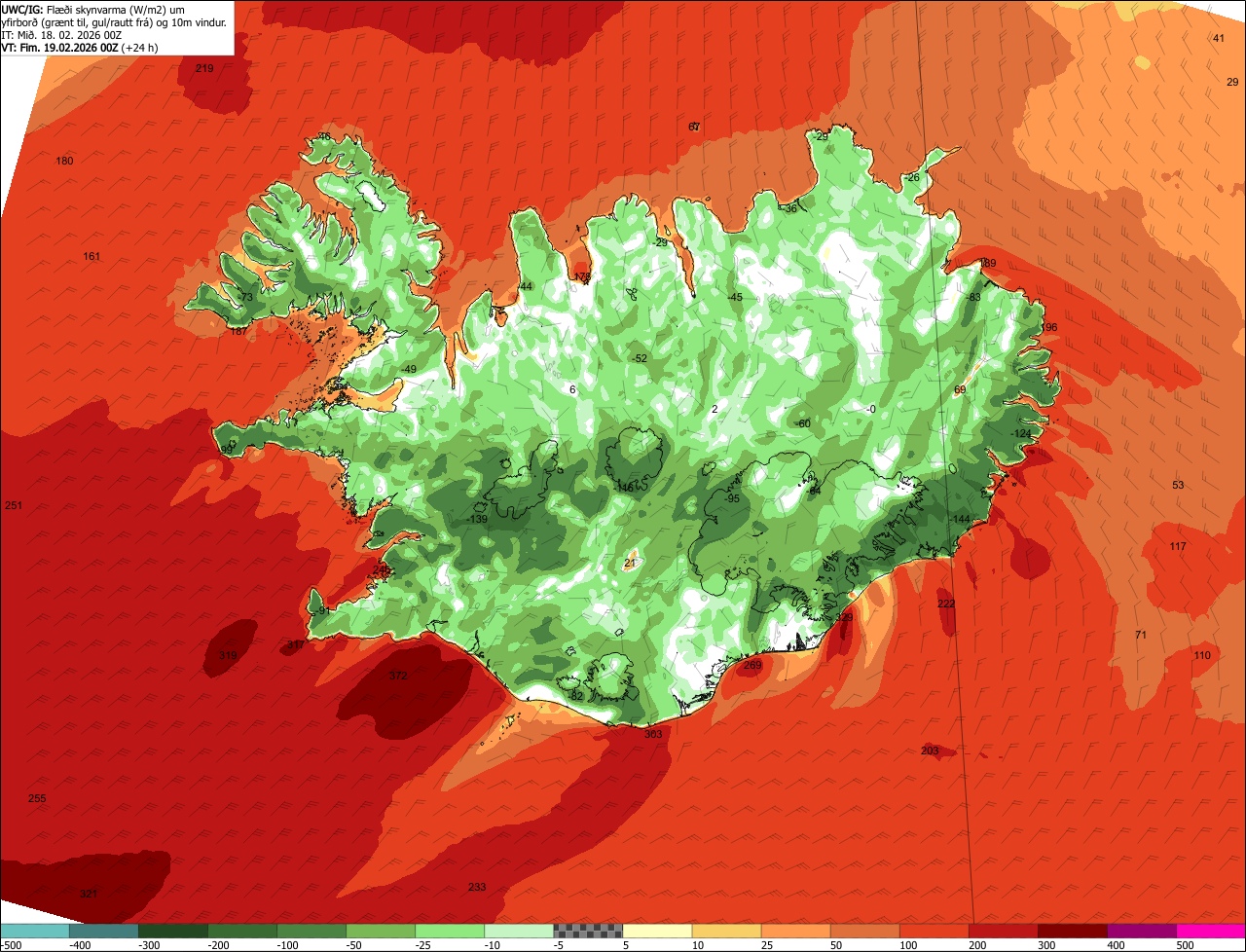
Task: Click the dark red 300 to 400 swatch
Action: coord(1072,931)
